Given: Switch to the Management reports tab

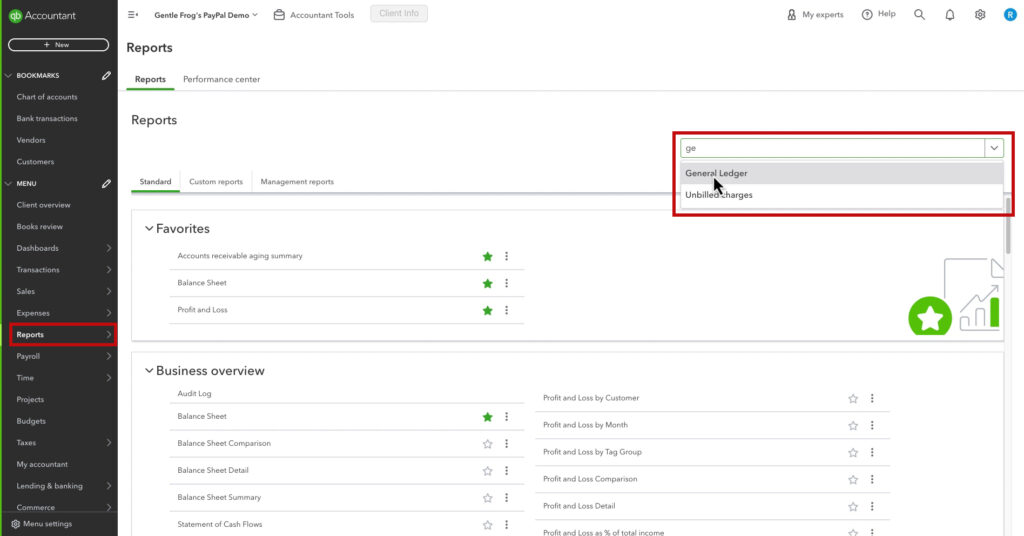Looking at the screenshot, I should [x=297, y=181].
